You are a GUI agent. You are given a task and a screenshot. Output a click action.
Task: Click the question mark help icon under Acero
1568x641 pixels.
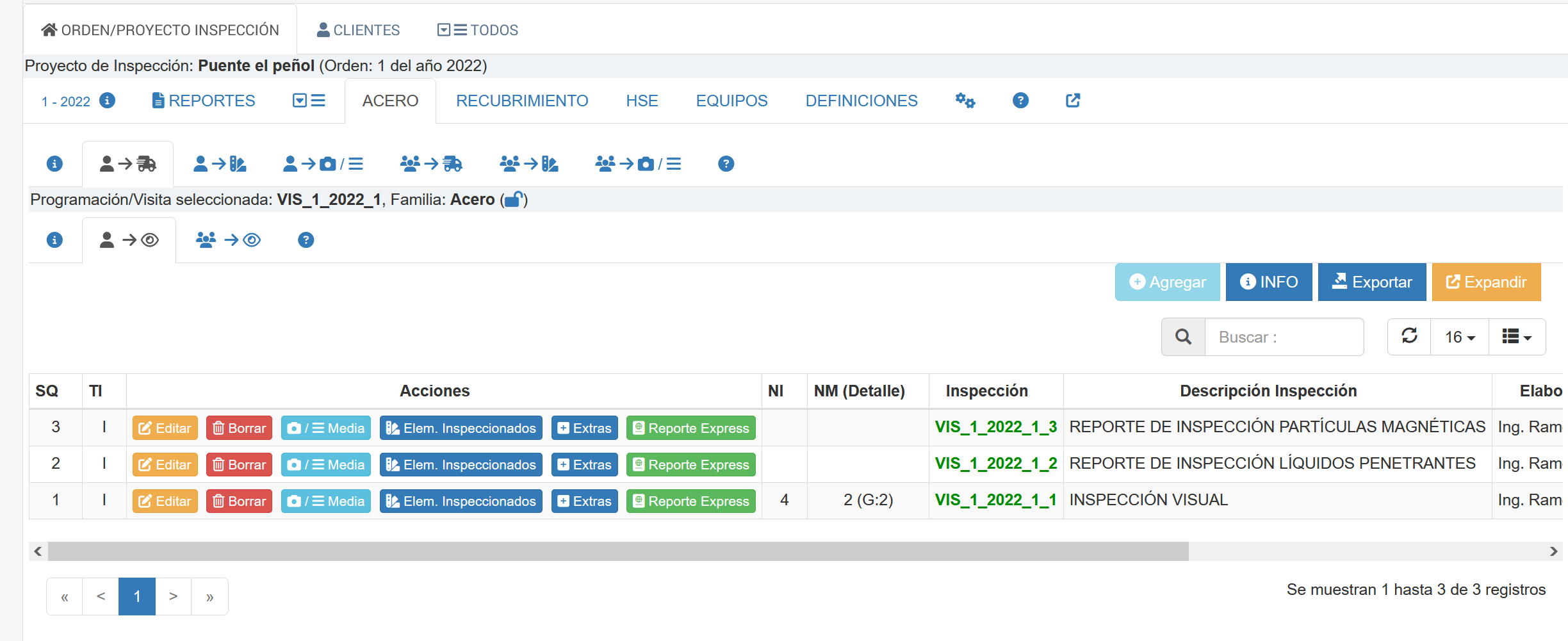tap(726, 164)
